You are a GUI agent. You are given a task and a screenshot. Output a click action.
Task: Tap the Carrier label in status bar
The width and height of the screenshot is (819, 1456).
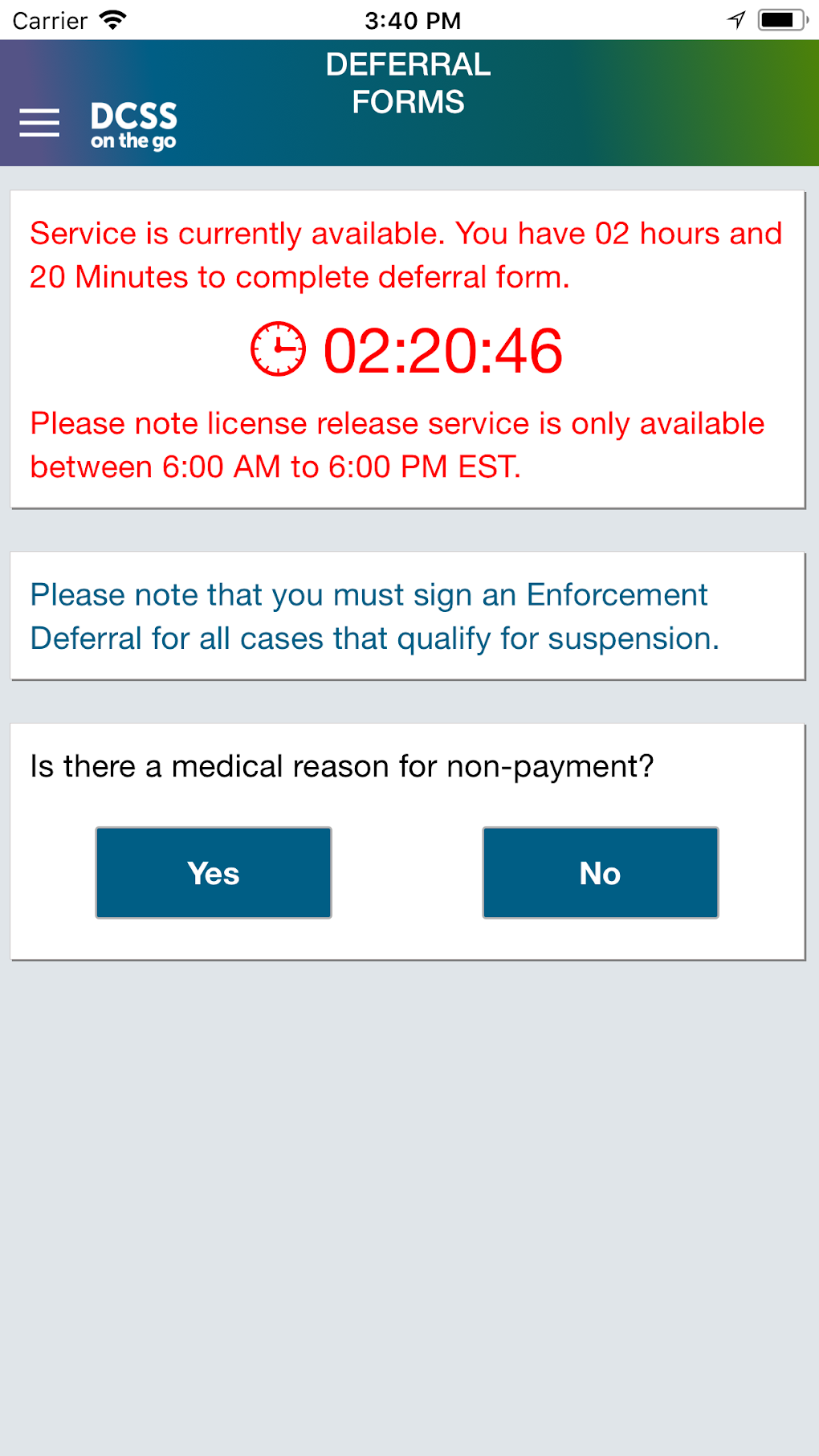(x=50, y=20)
